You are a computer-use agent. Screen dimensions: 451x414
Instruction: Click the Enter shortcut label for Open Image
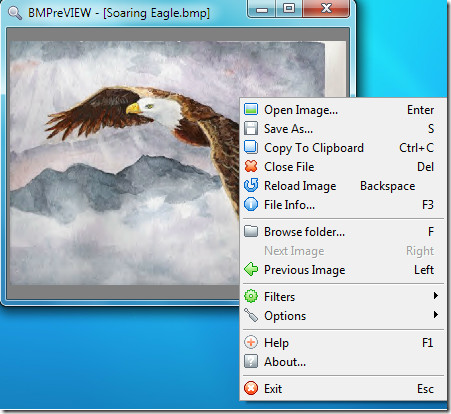point(420,110)
